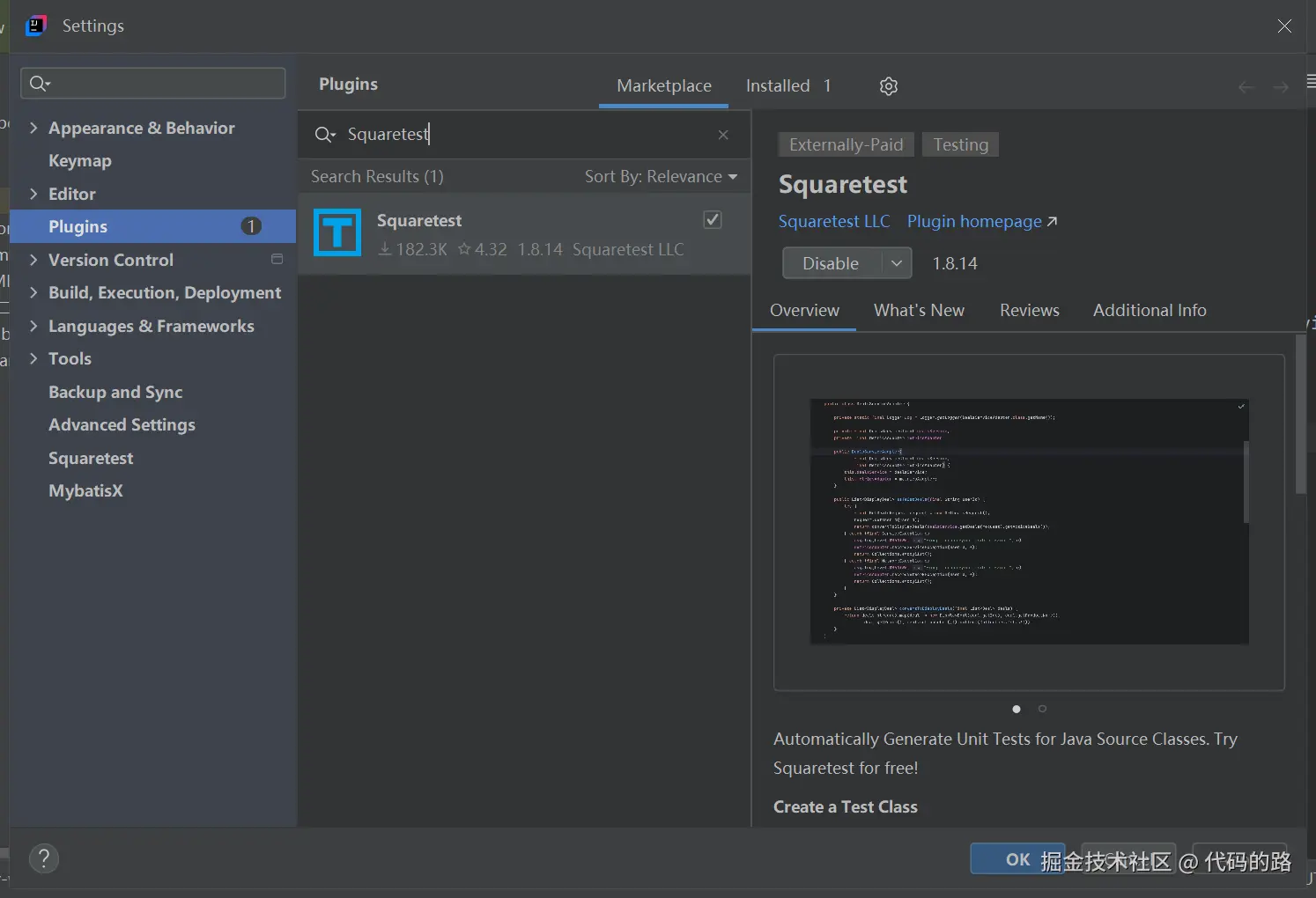Click the Search Results (1) label
This screenshot has width=1316, height=898.
377,176
